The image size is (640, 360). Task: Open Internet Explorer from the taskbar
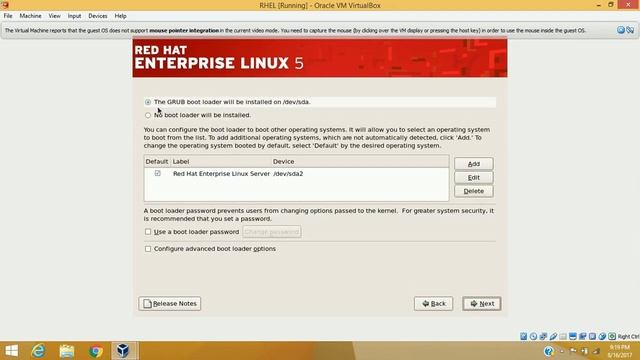pyautogui.click(x=38, y=351)
